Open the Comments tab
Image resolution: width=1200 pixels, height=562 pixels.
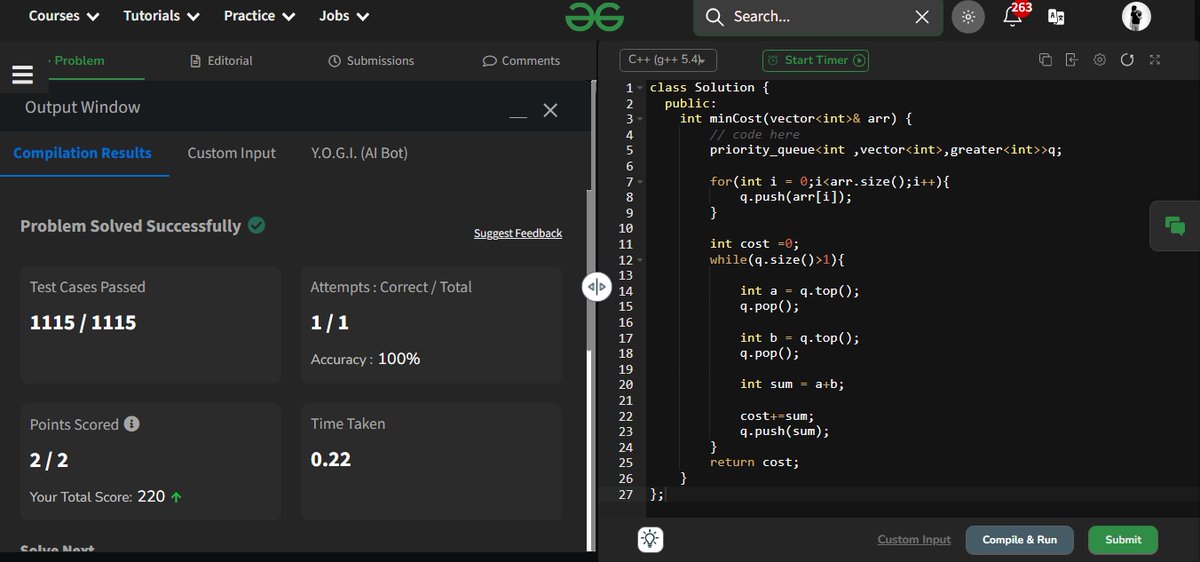coord(521,61)
